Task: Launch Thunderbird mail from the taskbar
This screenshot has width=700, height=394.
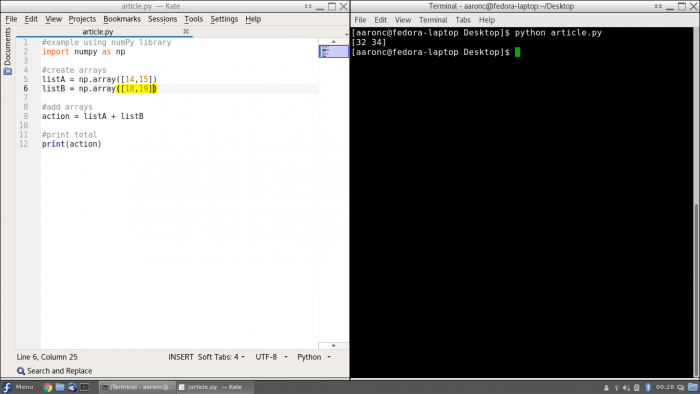Action: [x=72, y=387]
